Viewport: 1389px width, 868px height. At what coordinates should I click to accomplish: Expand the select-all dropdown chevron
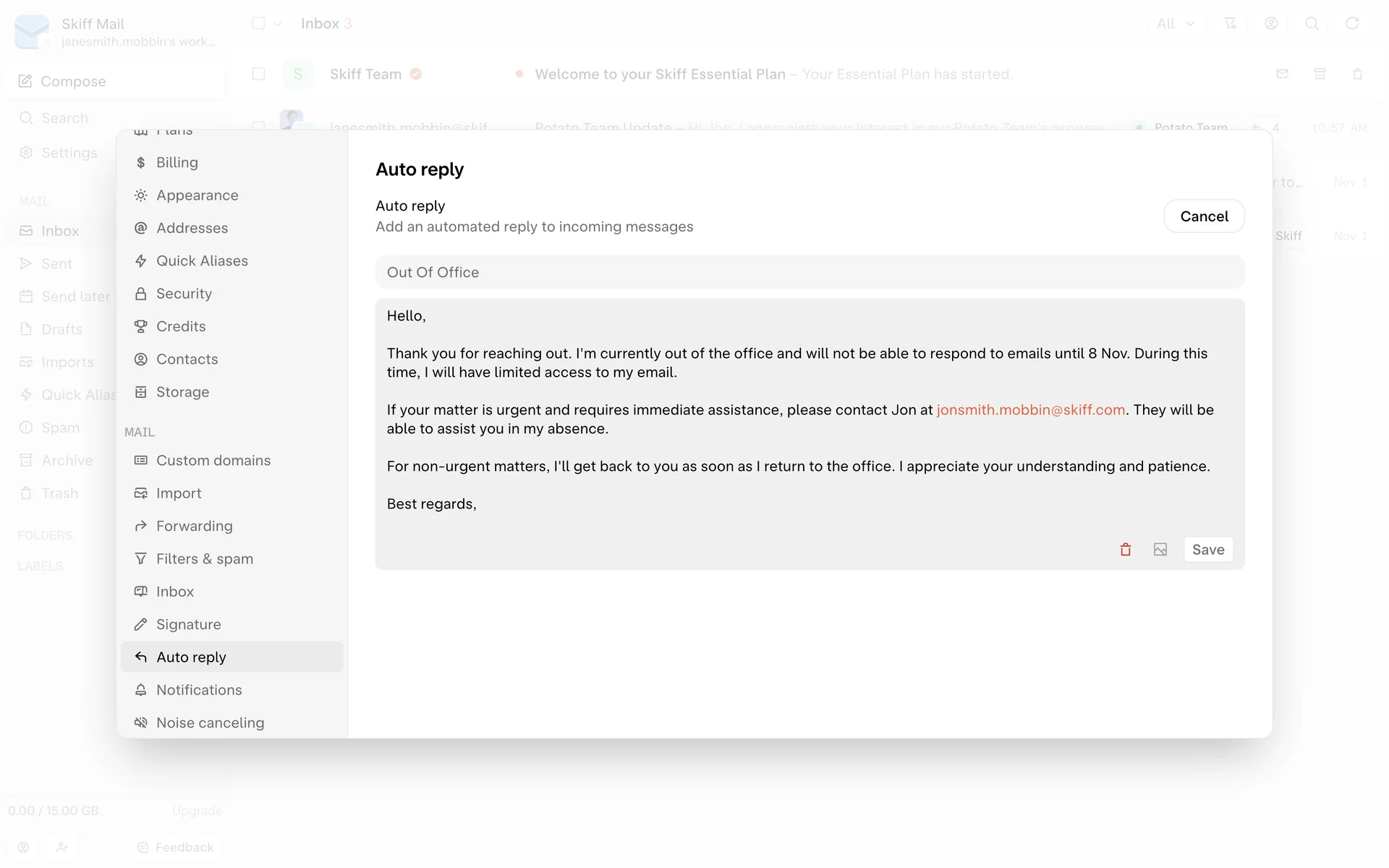click(x=278, y=24)
